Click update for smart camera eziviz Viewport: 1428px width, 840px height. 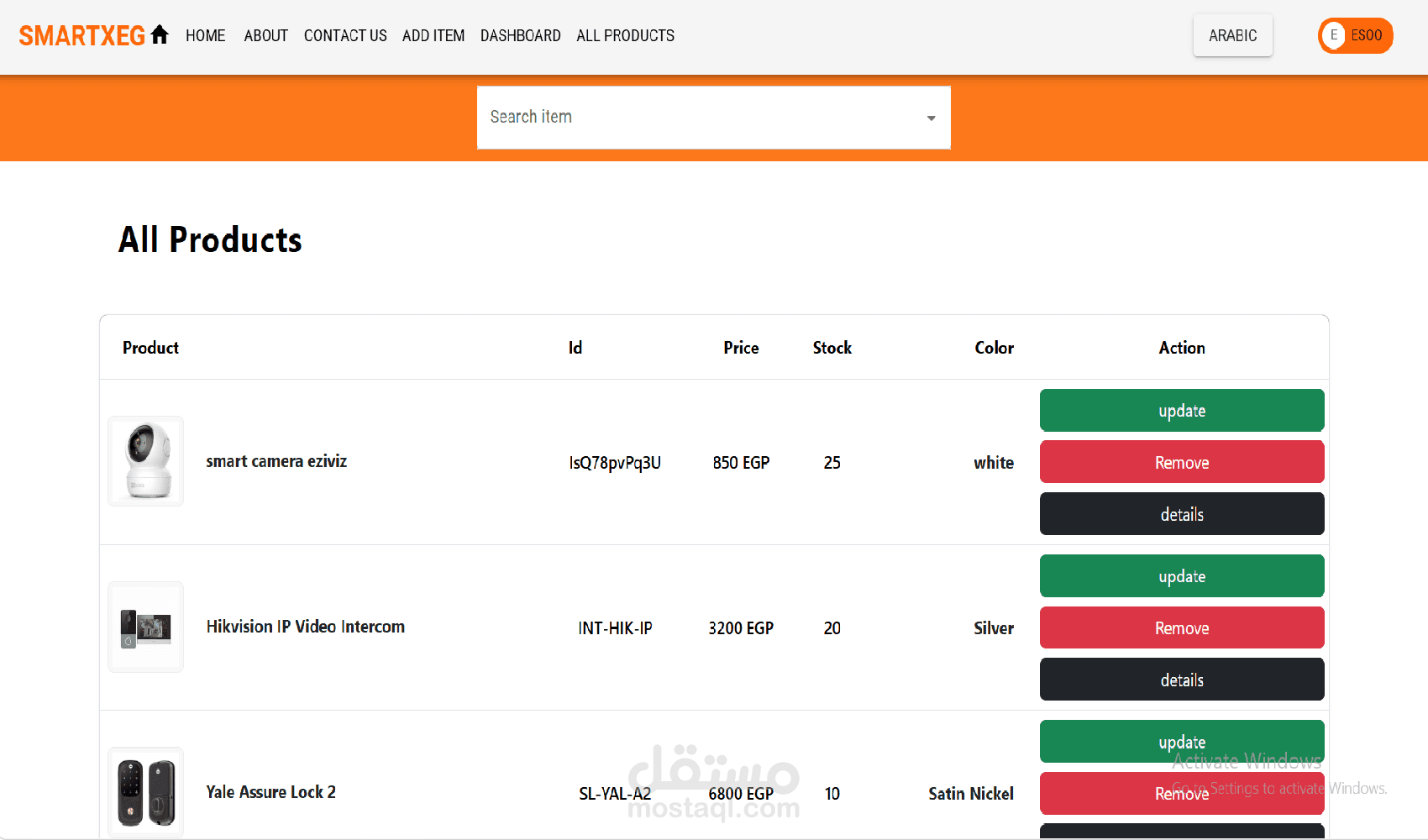coord(1182,411)
